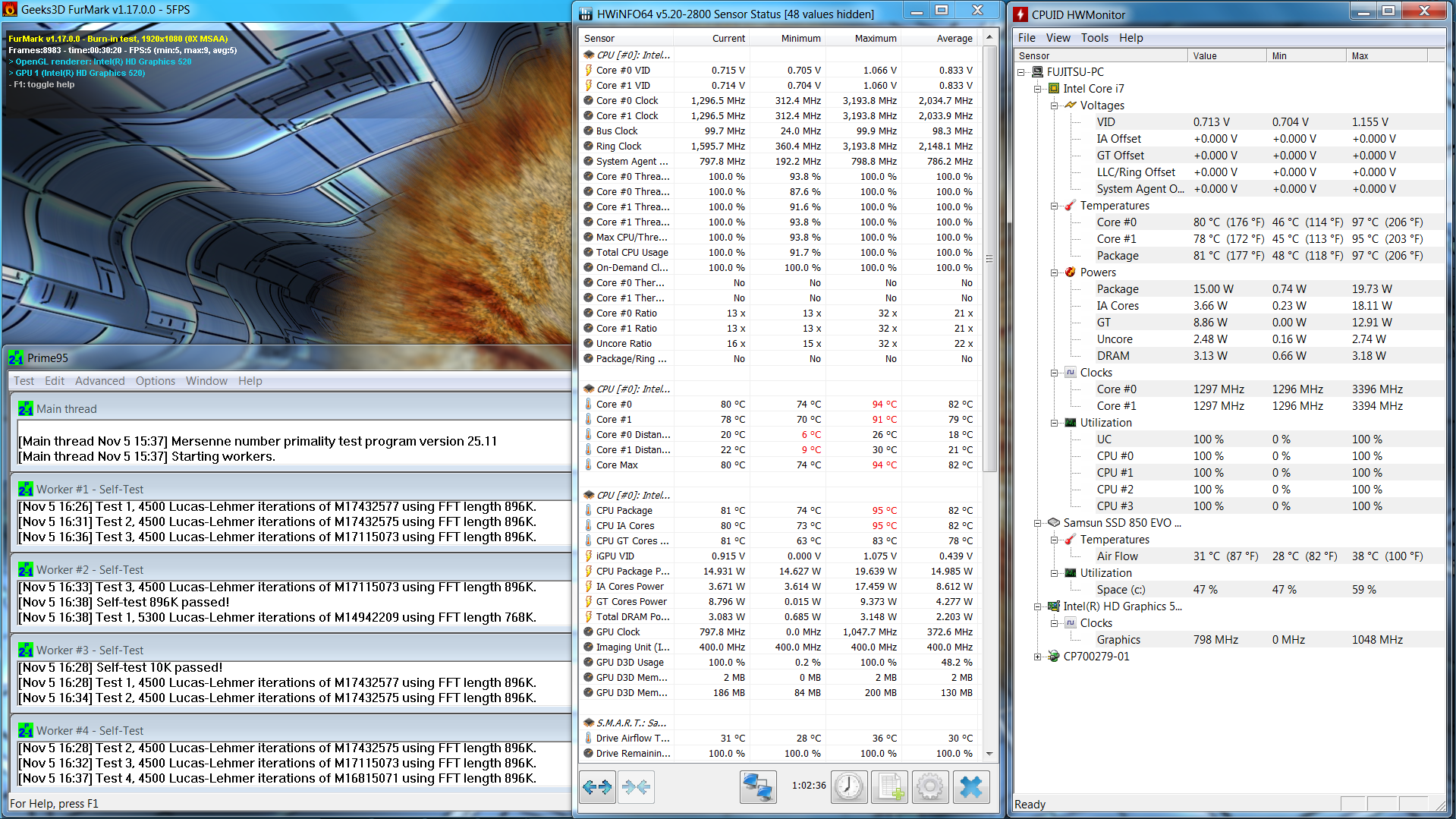Screen dimensions: 1456x819
Task: Open HWMonitor File menu
Action: [1027, 37]
